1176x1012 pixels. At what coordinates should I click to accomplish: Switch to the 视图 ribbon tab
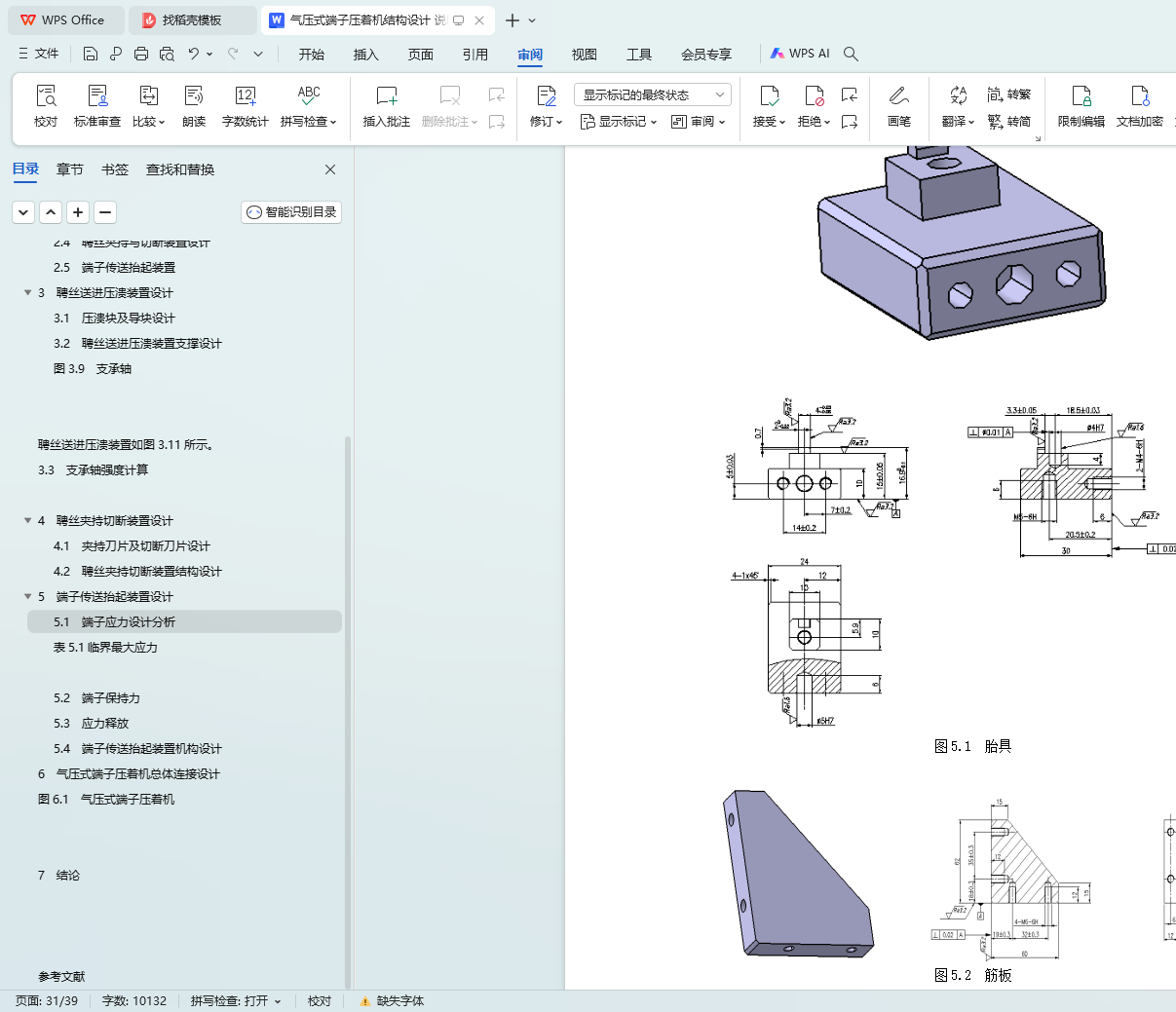[x=584, y=55]
